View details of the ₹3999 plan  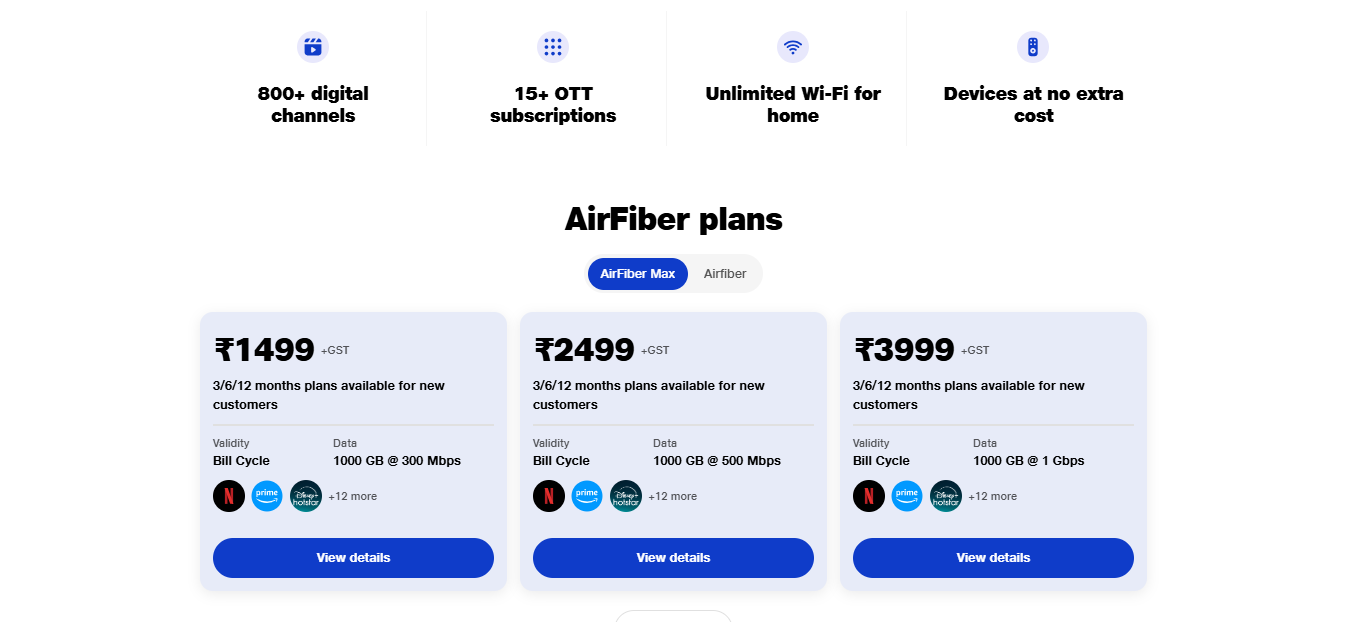click(x=992, y=557)
